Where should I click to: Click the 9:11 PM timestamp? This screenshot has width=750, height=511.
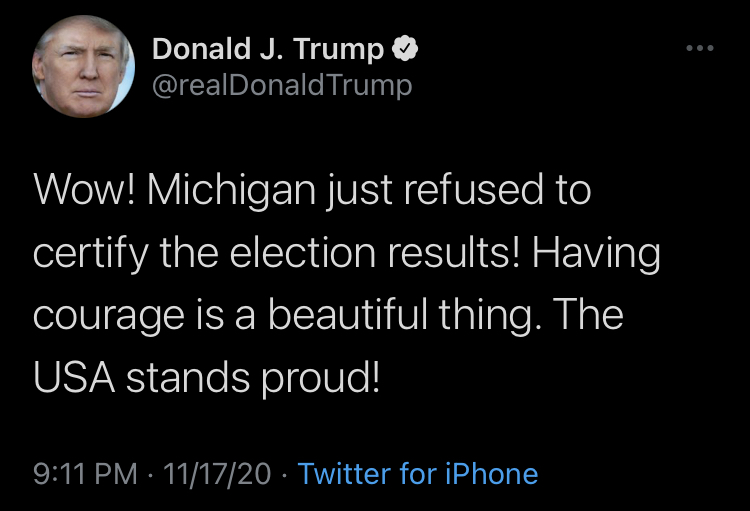pyautogui.click(x=84, y=473)
